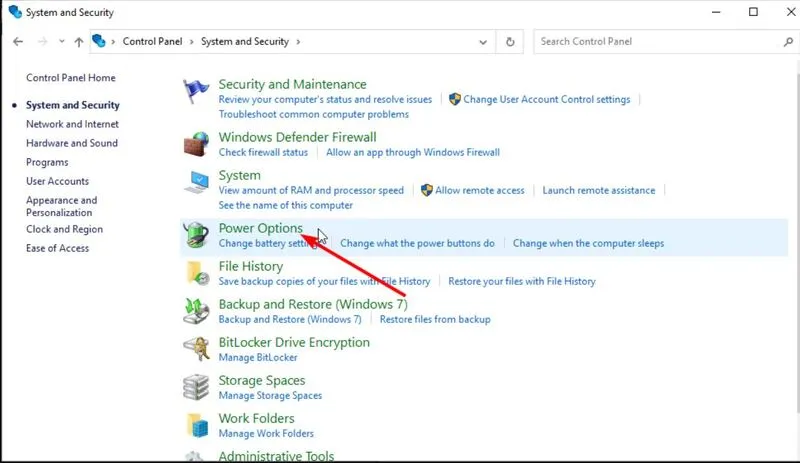Screen dimensions: 800x463
Task: Open Clock and Region in sidebar
Action: 64,229
